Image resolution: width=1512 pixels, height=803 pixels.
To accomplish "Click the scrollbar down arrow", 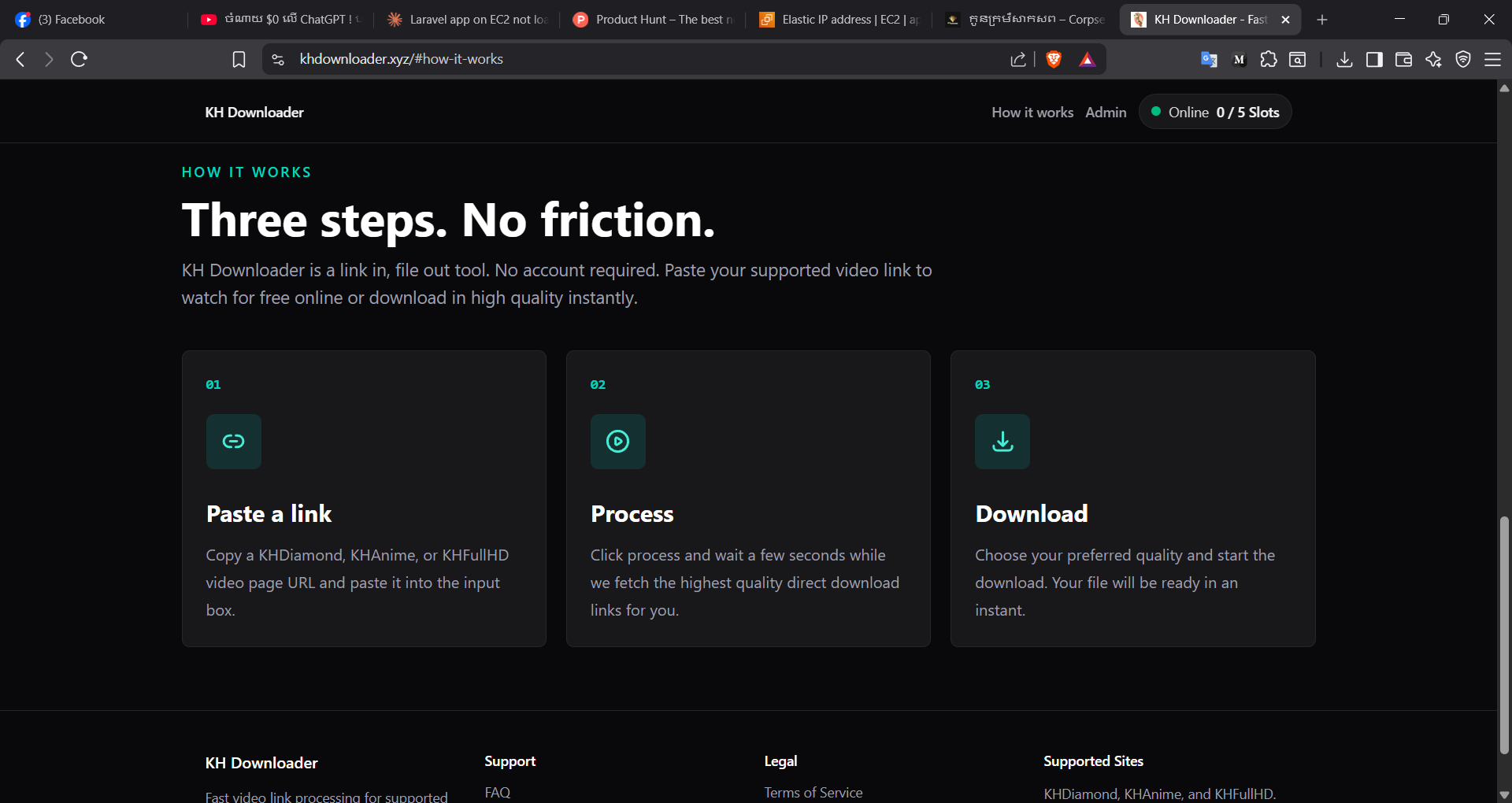I will pos(1504,795).
